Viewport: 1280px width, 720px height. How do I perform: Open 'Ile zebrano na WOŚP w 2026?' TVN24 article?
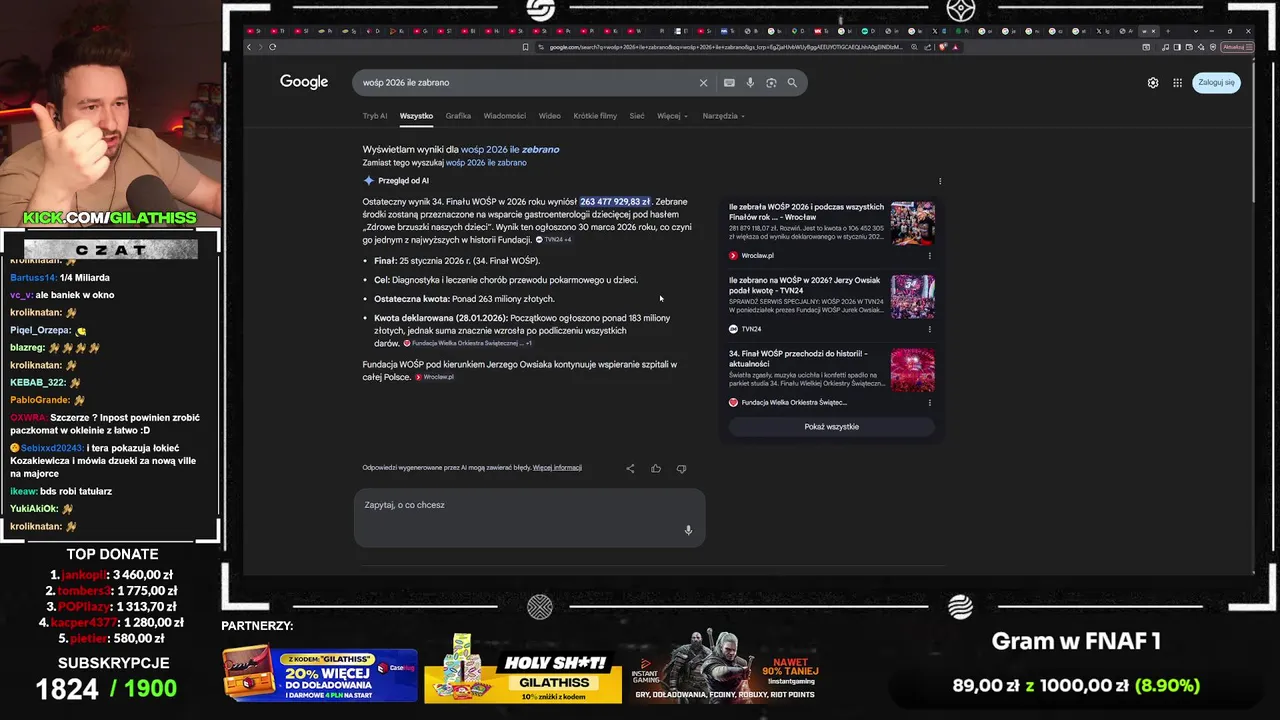tap(805, 285)
